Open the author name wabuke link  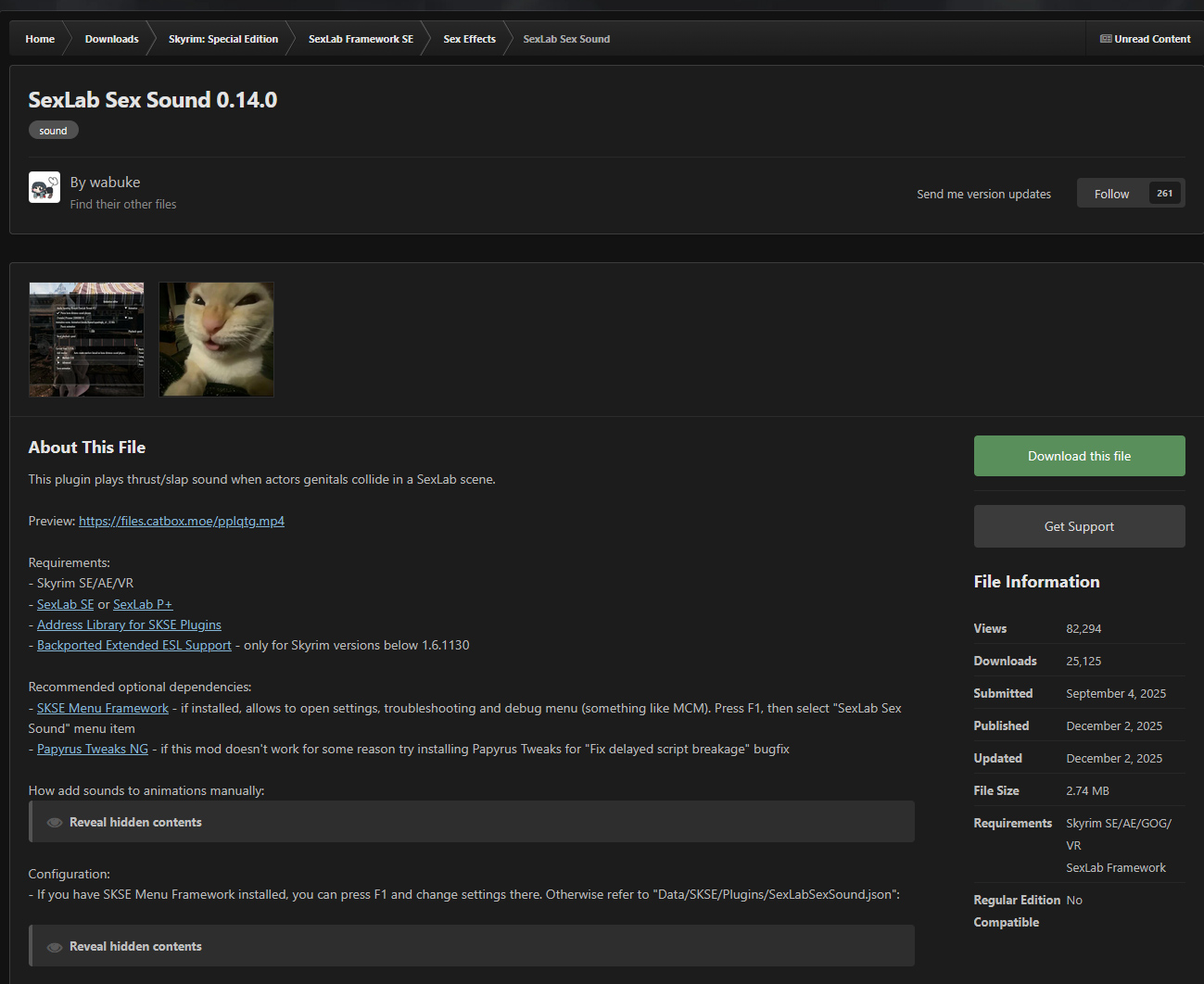click(x=115, y=183)
